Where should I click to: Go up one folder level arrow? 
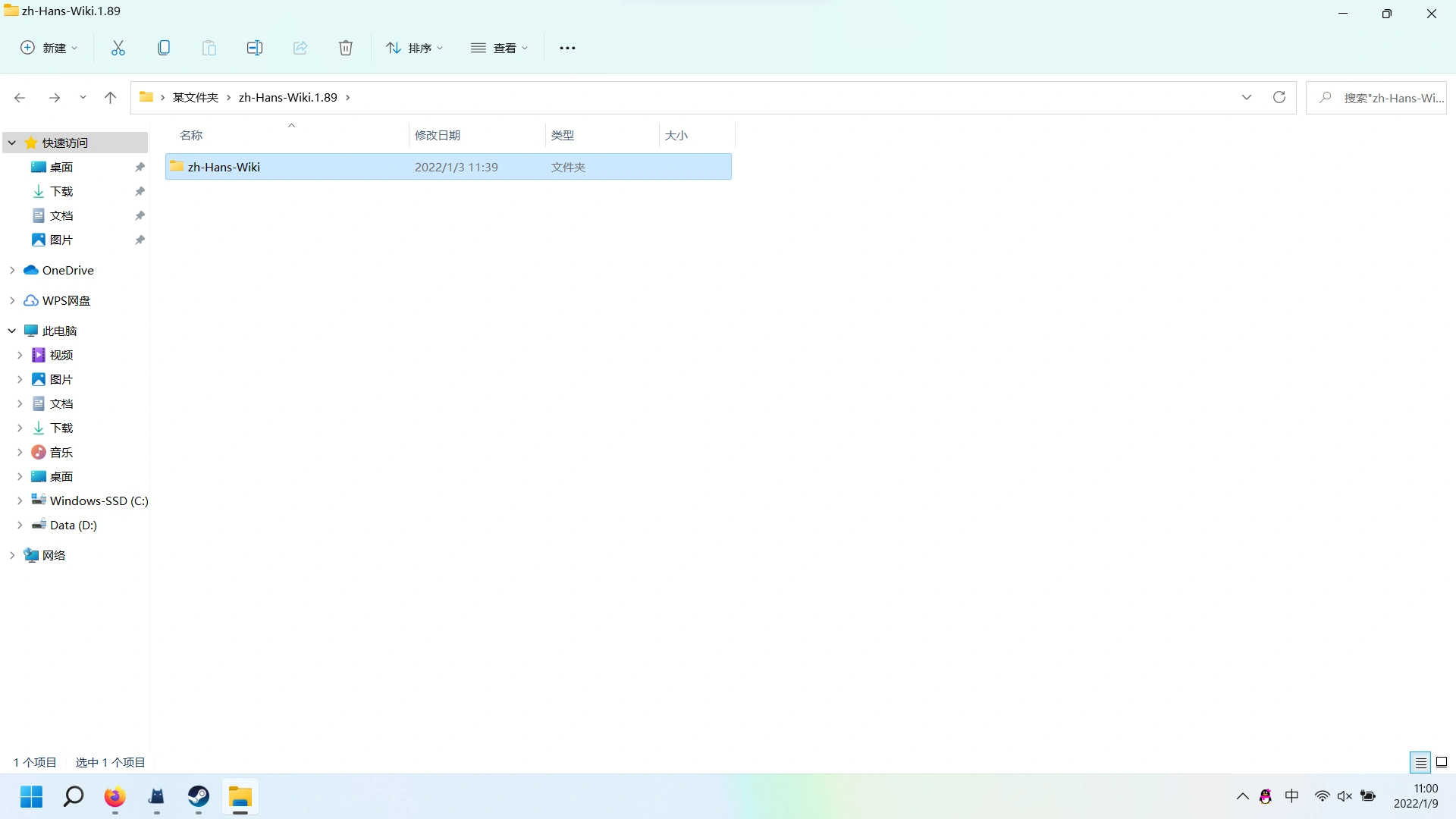click(110, 97)
